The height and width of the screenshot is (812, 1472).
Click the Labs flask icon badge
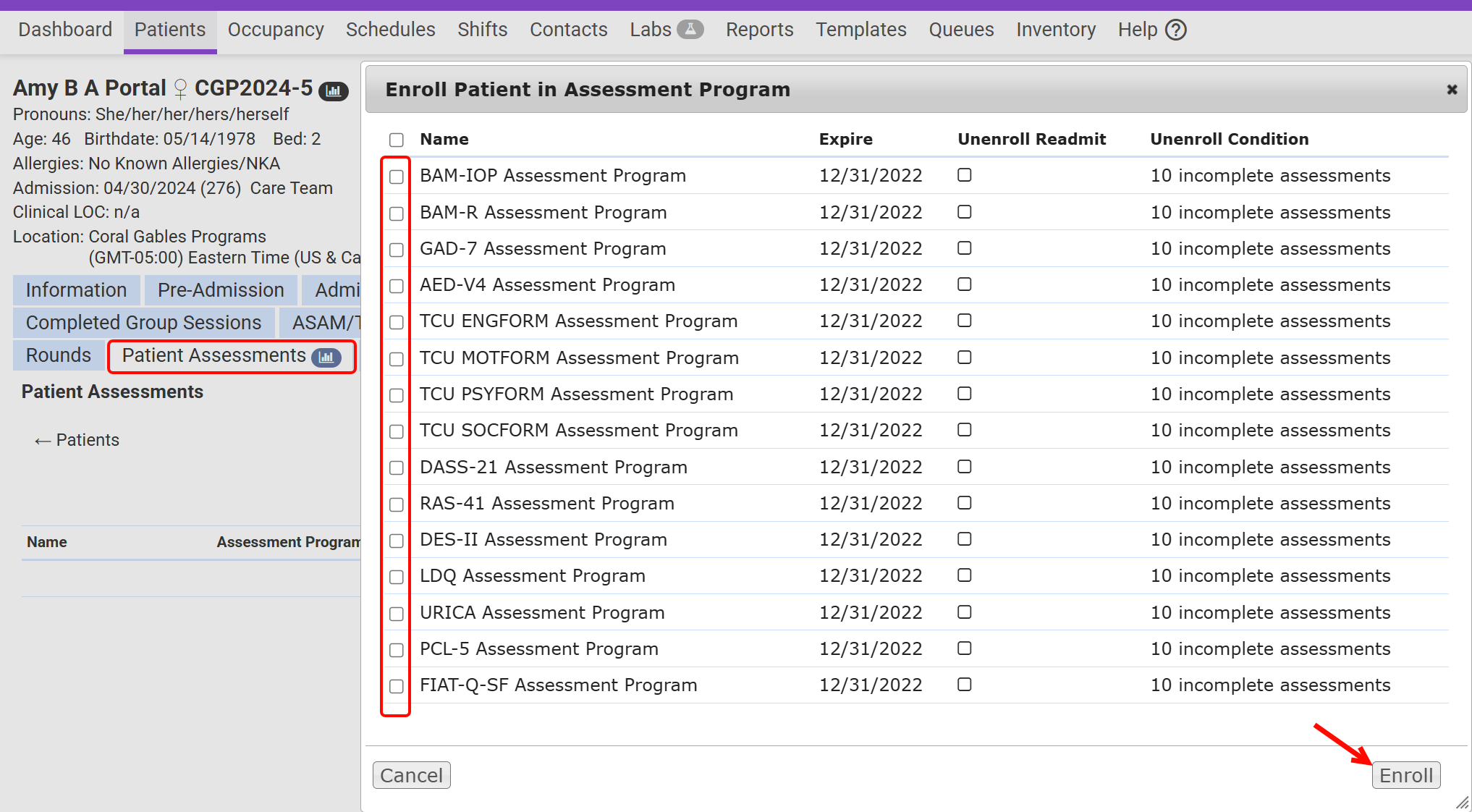click(x=690, y=30)
